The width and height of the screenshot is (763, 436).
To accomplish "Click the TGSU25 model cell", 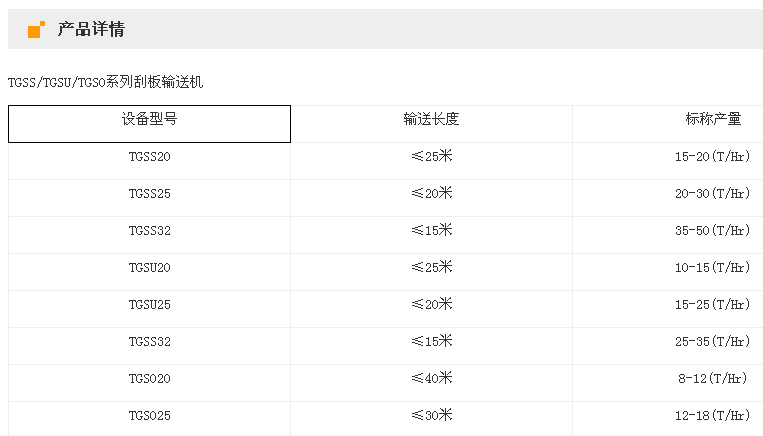I will 150,305.
